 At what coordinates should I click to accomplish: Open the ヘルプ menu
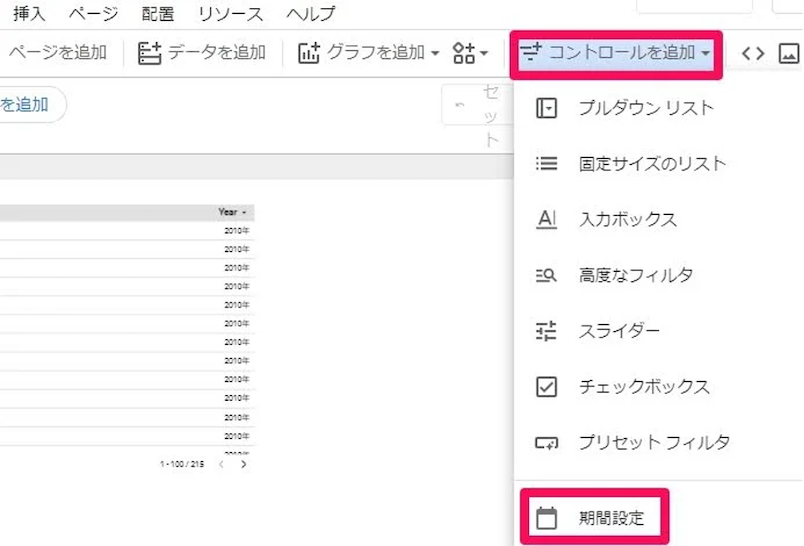(x=310, y=14)
